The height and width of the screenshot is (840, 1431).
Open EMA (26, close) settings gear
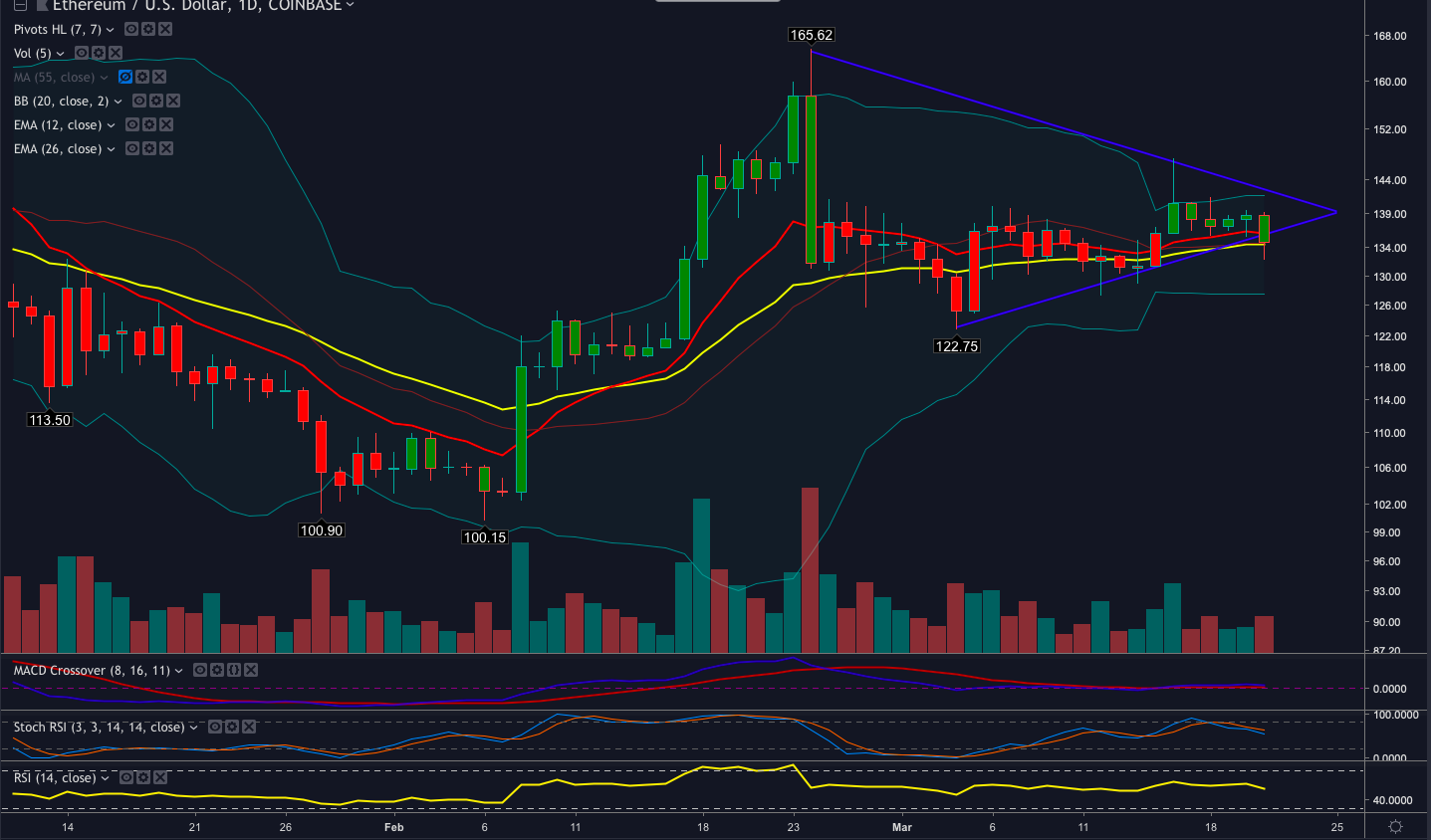point(149,149)
